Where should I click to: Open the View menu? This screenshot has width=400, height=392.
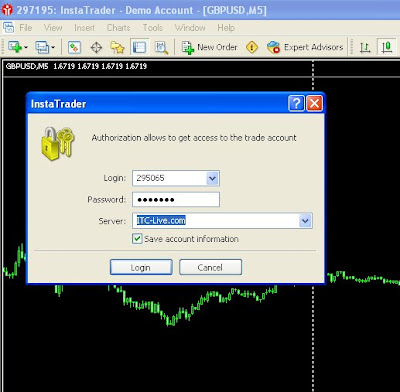click(53, 28)
